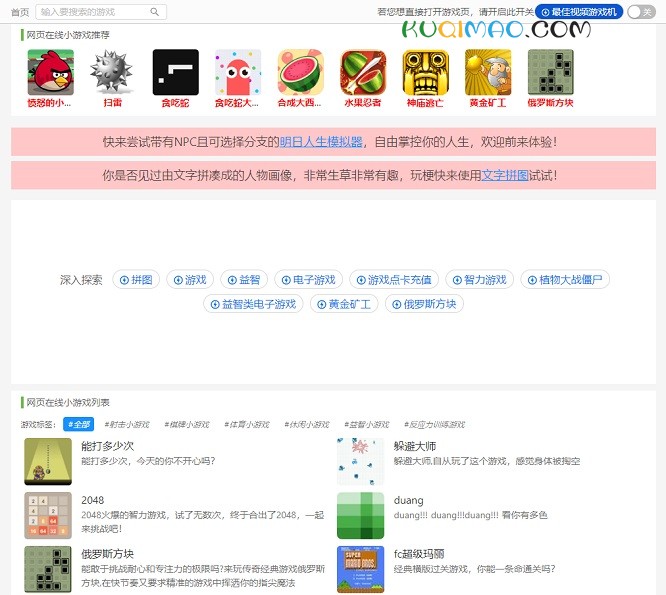Explore the 植物大战僵尸 suggestion chip
Image resolution: width=666 pixels, height=595 pixels.
coord(565,280)
